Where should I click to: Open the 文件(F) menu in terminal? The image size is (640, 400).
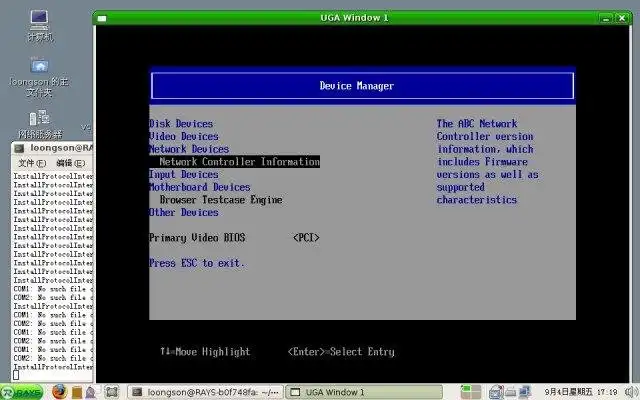[32, 163]
